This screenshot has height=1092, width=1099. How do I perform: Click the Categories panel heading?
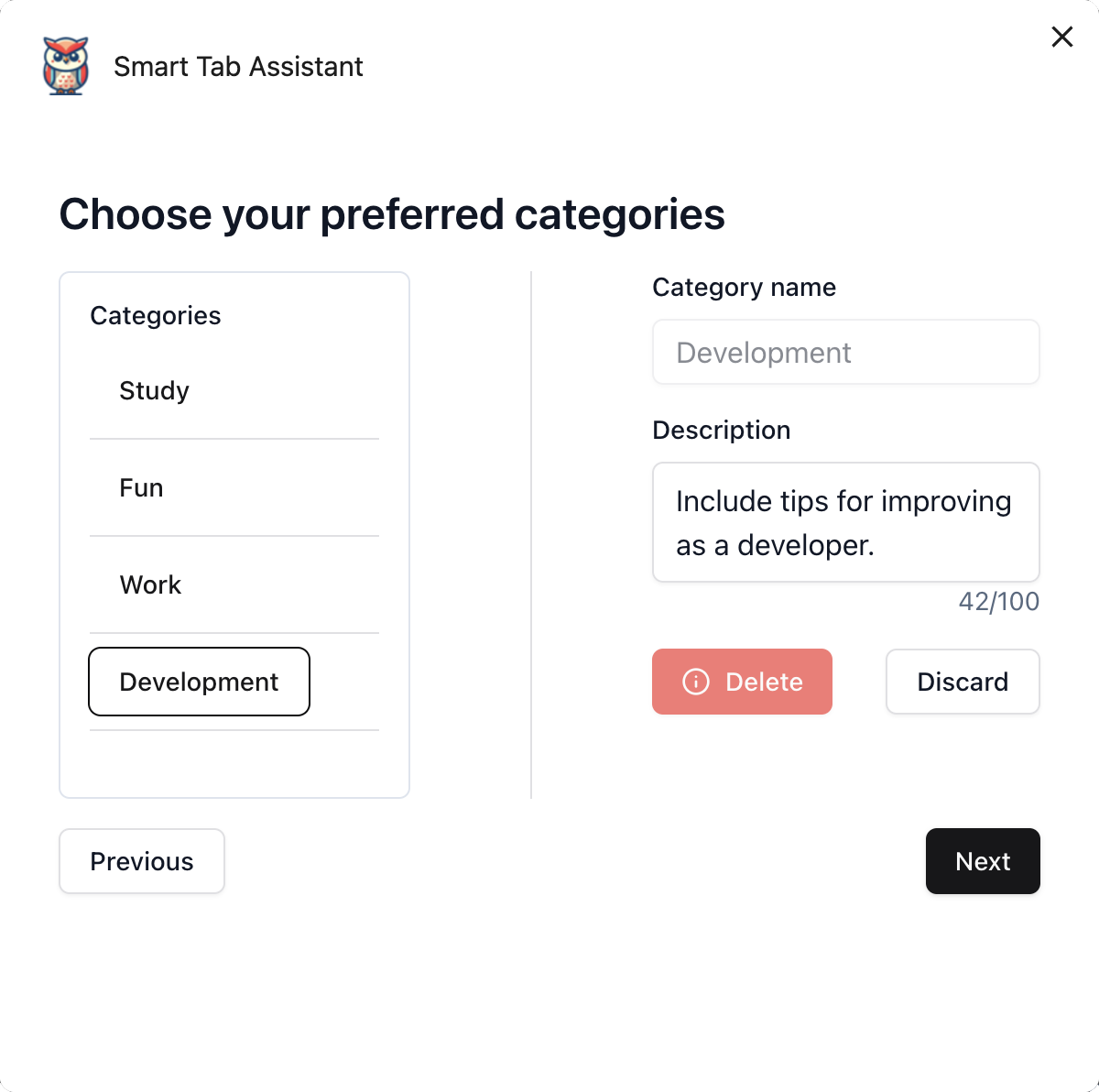coord(156,315)
